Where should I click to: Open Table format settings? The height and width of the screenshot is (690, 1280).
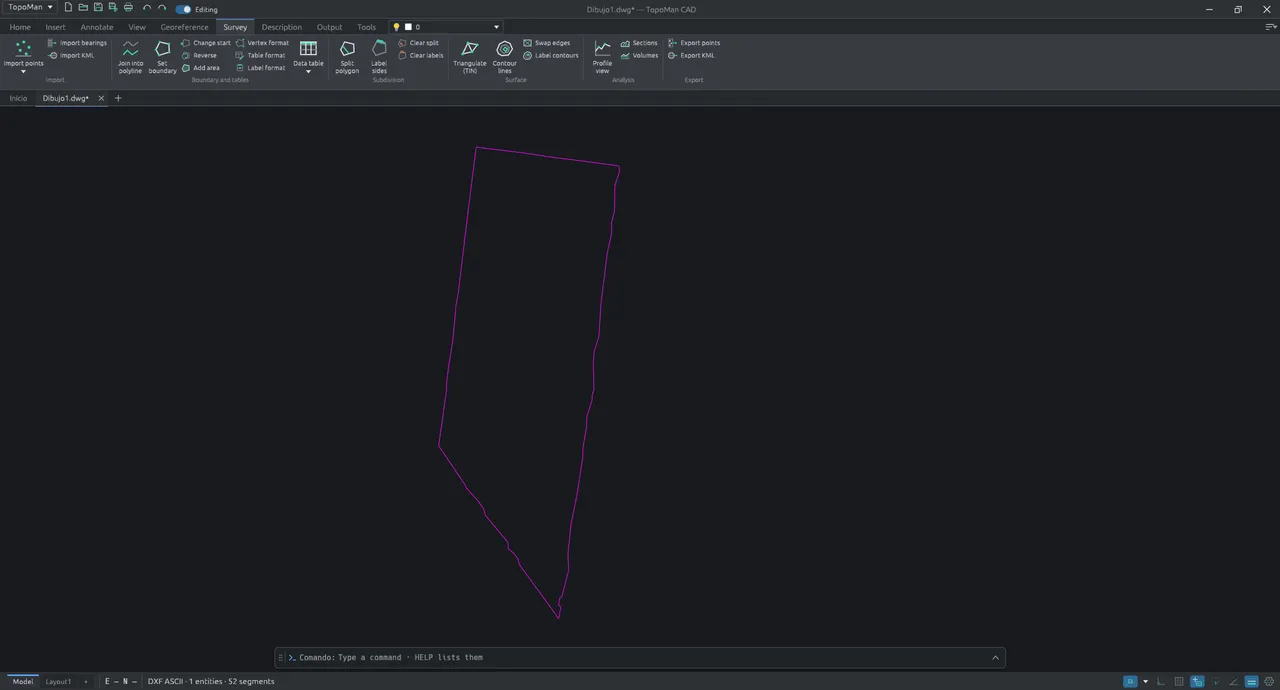(x=260, y=55)
